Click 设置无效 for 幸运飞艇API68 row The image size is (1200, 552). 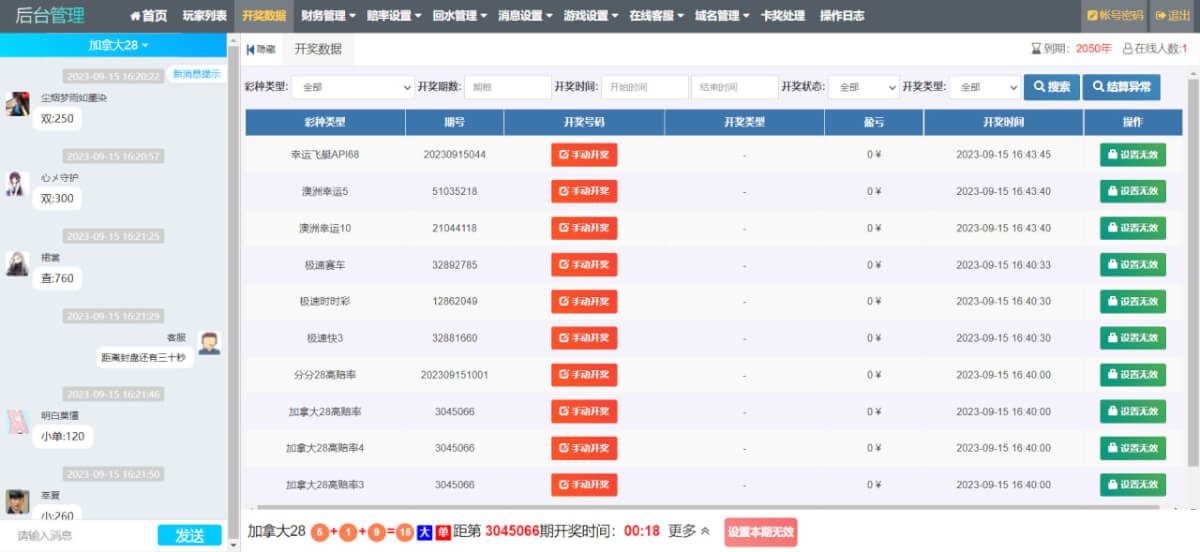[x=1133, y=154]
